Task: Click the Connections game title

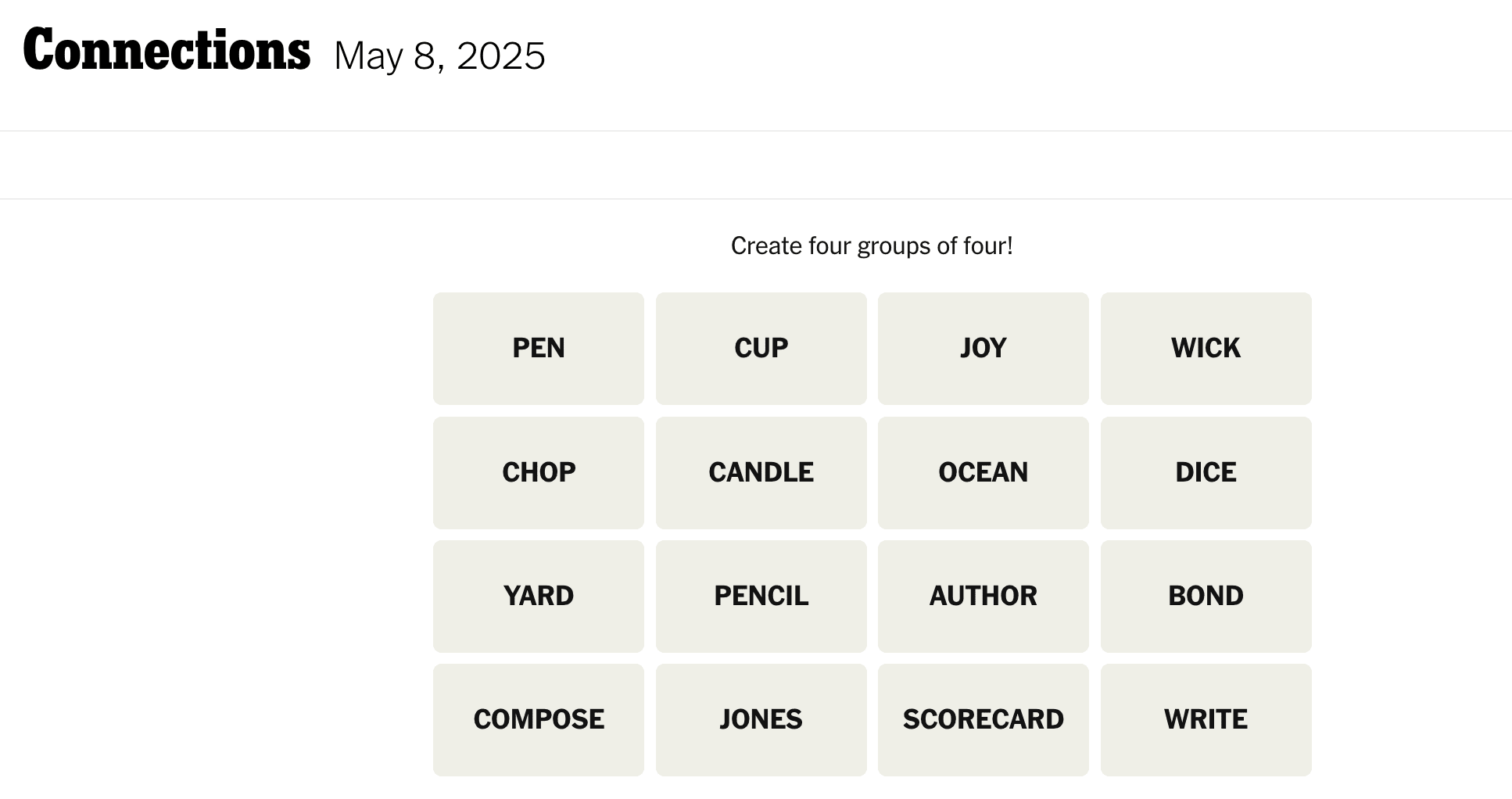Action: click(167, 51)
